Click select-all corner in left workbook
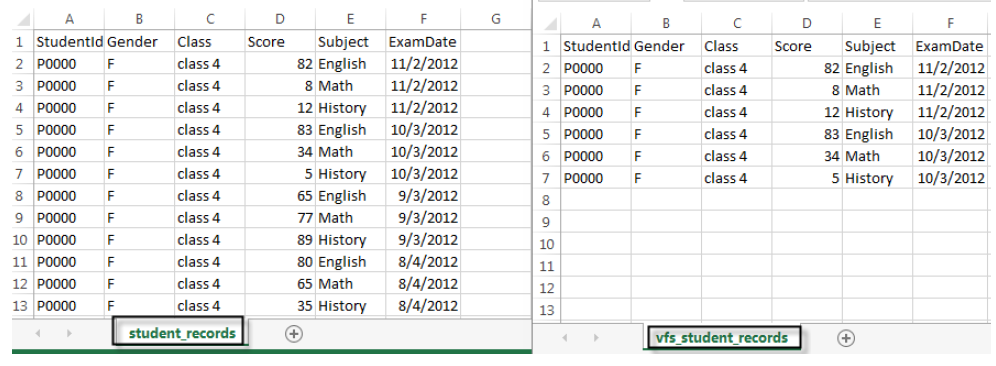This screenshot has width=996, height=366. (x=23, y=20)
